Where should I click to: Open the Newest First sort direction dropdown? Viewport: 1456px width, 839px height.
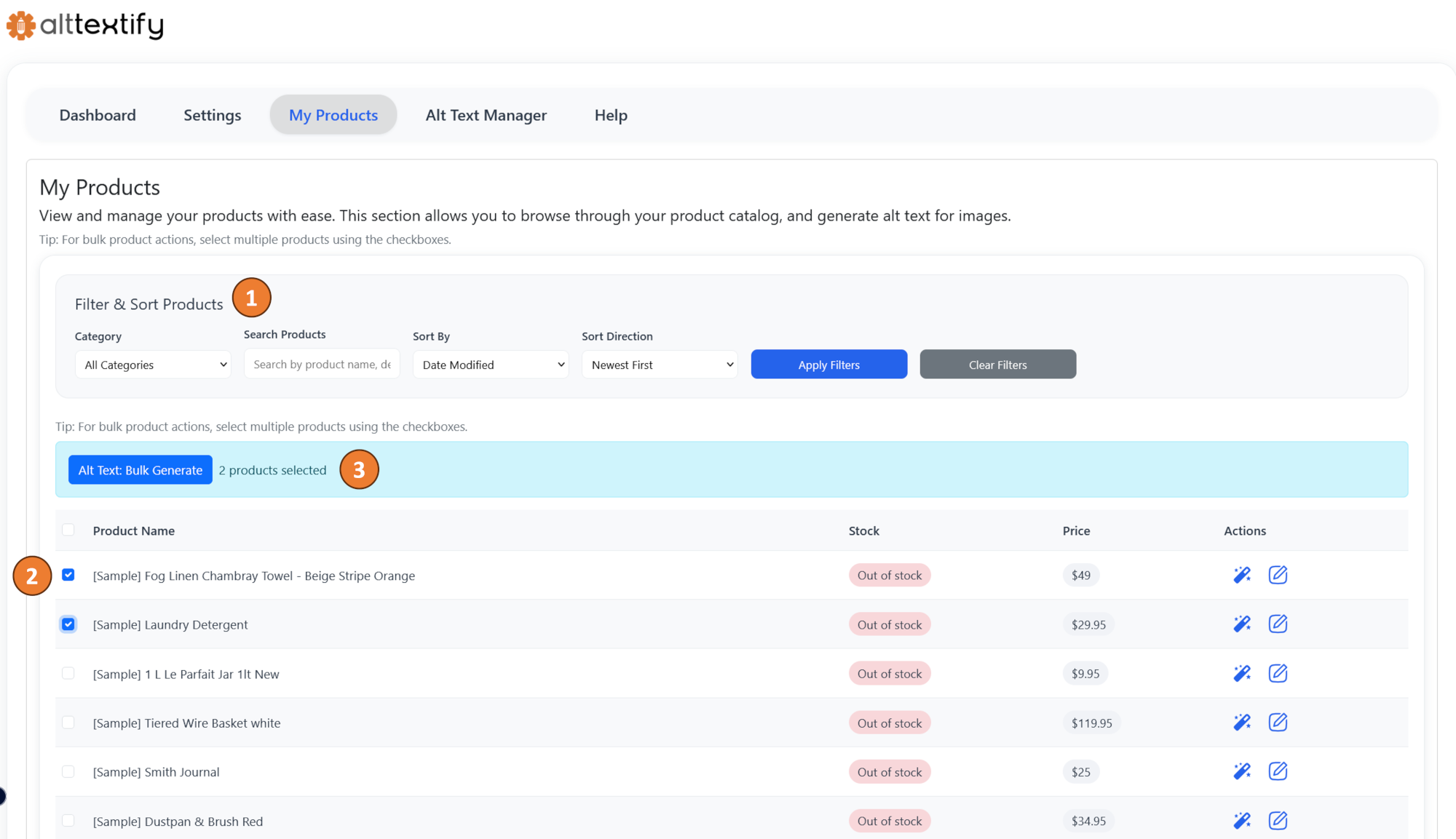pos(659,364)
